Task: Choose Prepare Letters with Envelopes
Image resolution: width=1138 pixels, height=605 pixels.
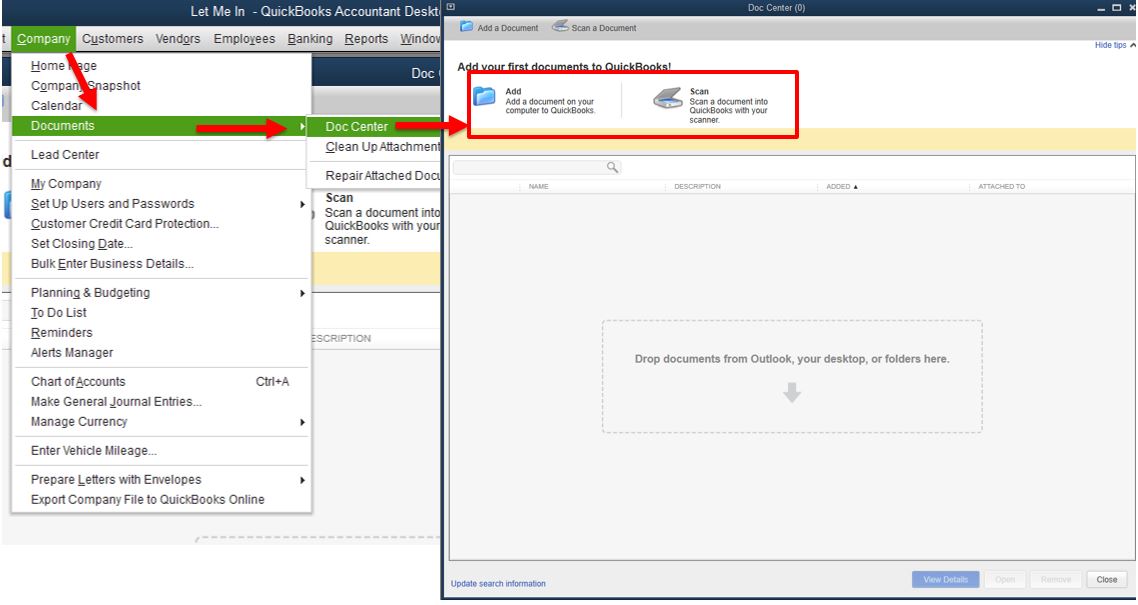Action: click(116, 480)
